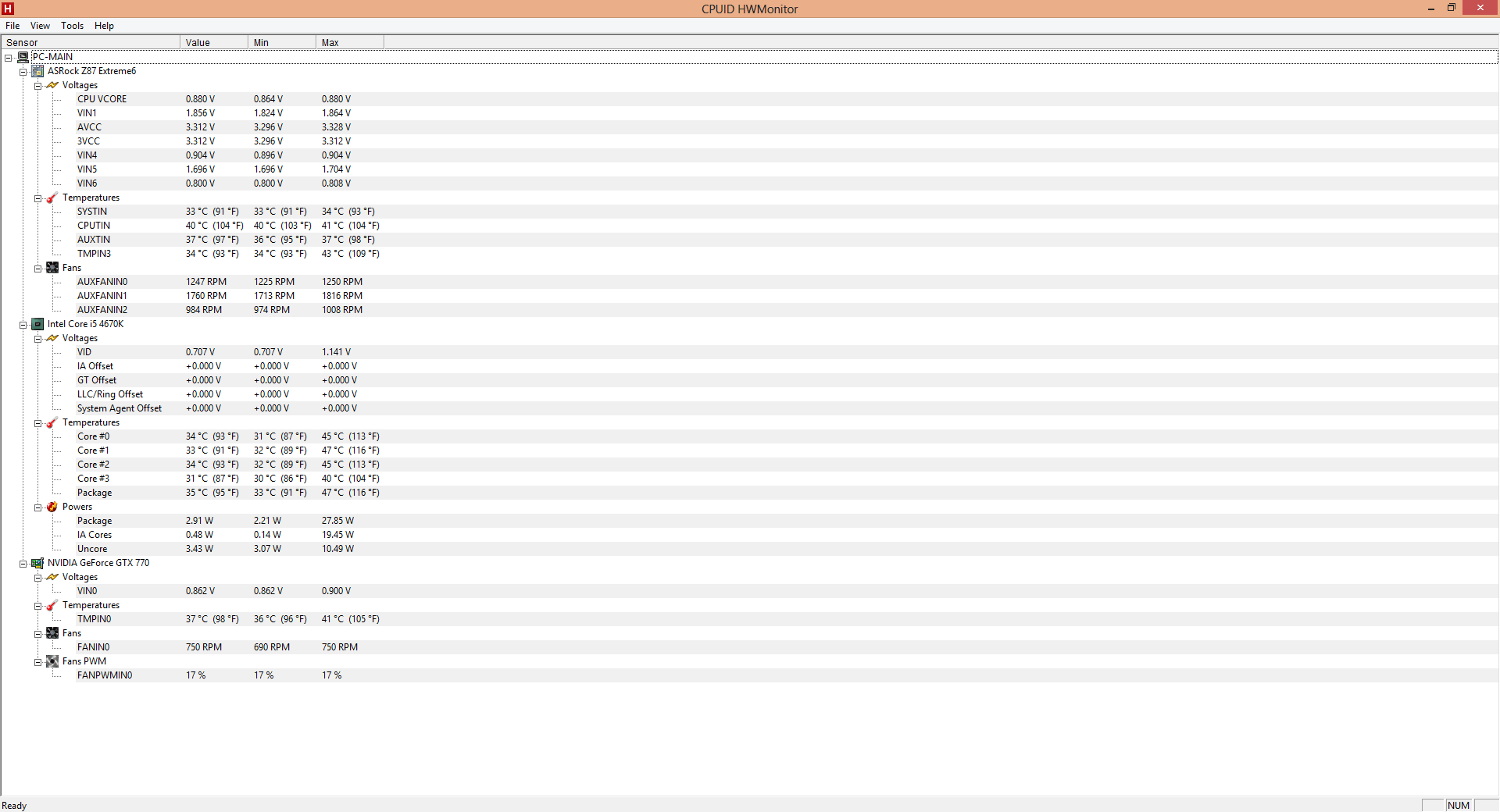This screenshot has width=1500, height=812.
Task: Select the AUXFANIN1 fan row
Action: click(787, 296)
